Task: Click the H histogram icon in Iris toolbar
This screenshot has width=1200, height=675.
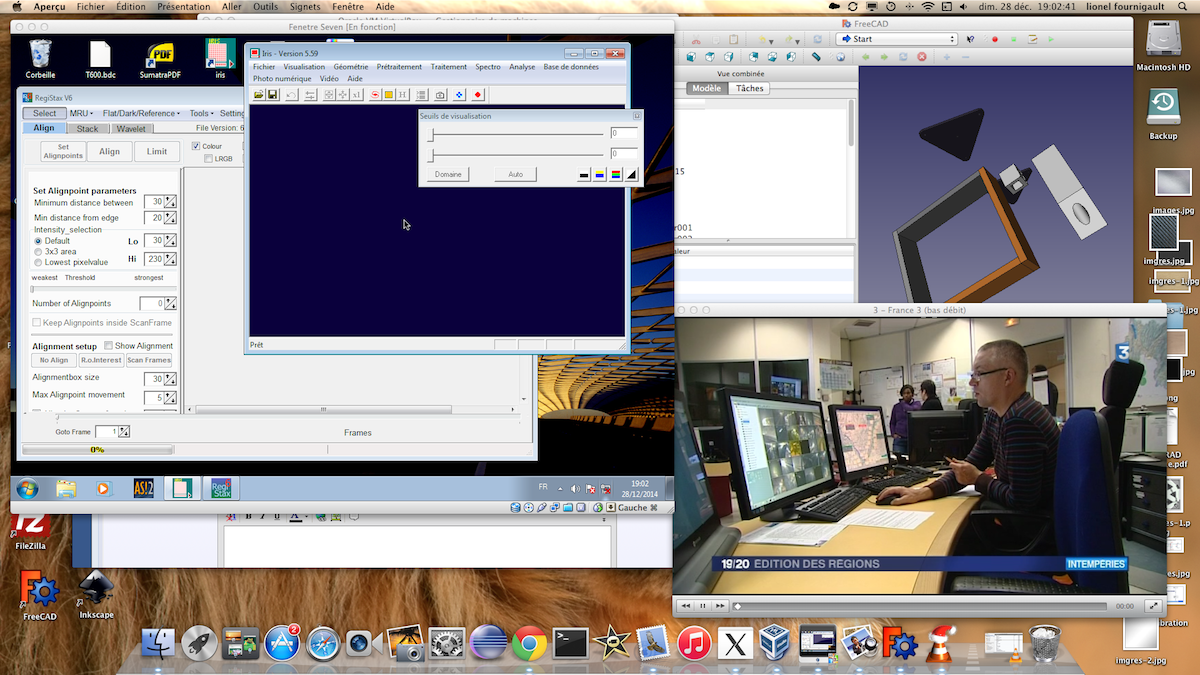Action: (402, 95)
